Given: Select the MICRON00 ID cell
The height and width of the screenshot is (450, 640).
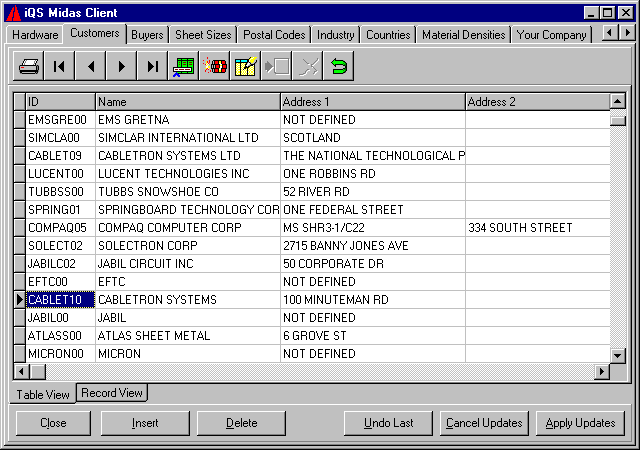Looking at the screenshot, I should [x=60, y=353].
